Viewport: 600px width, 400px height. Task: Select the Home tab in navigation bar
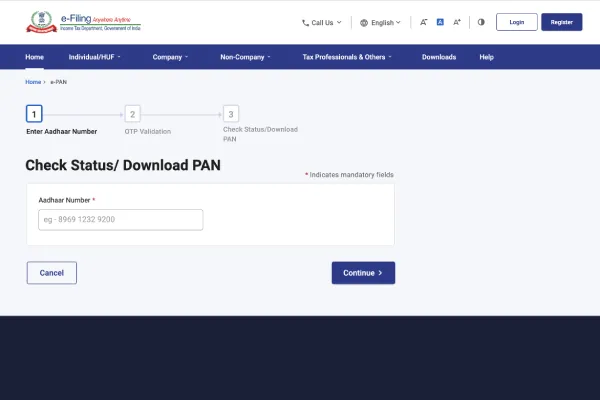[x=35, y=57]
